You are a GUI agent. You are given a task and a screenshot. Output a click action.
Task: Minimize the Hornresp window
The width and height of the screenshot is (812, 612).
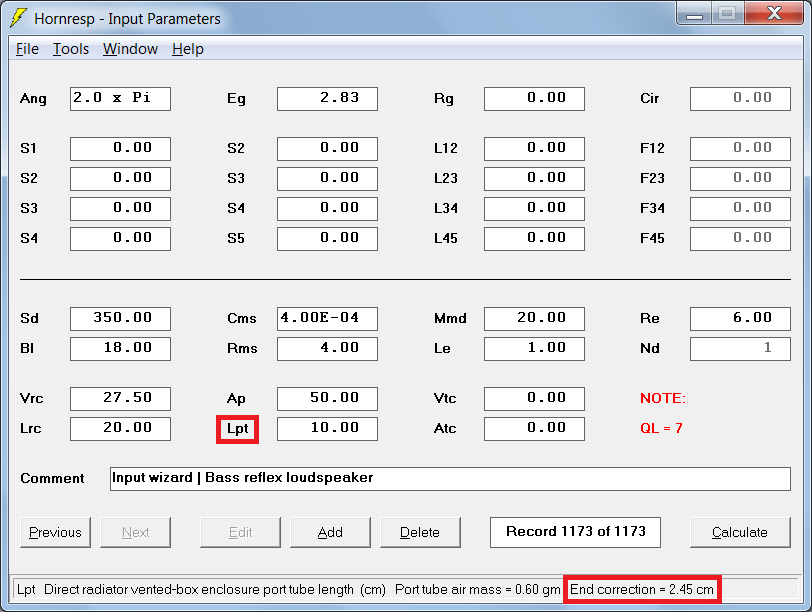tap(694, 14)
